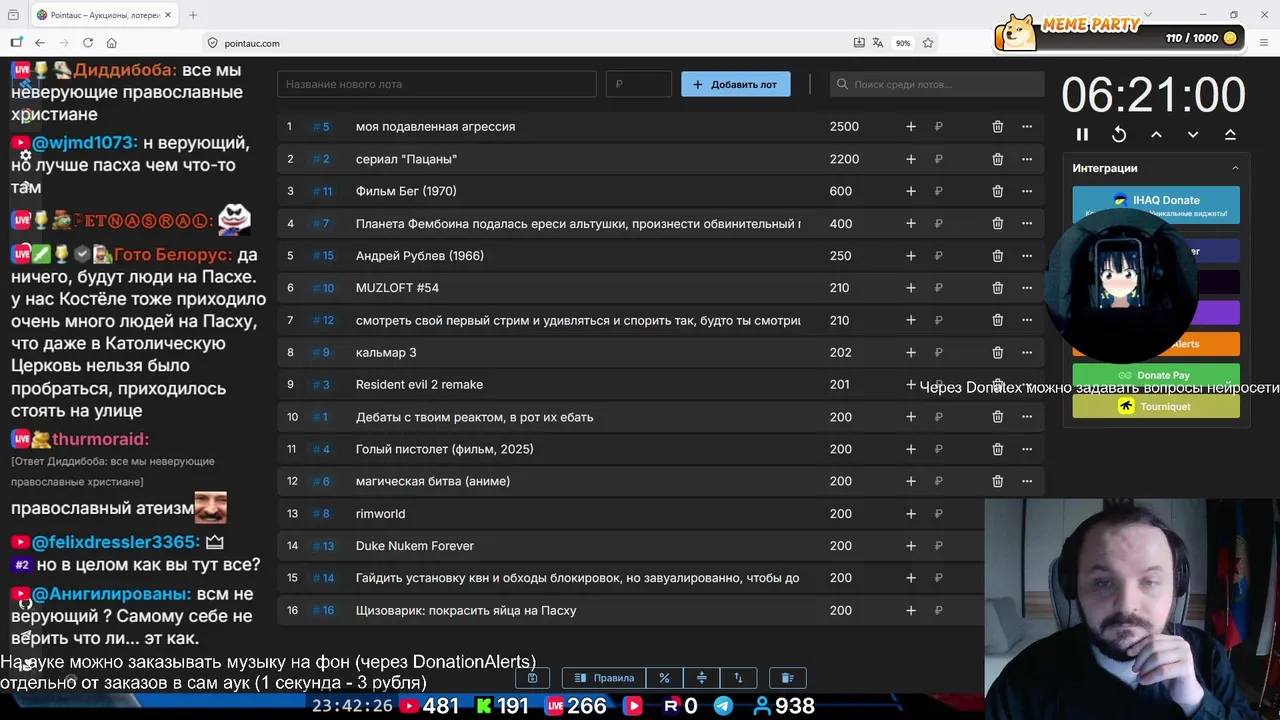This screenshot has height=720, width=1280.
Task: Click plus icon on Планета Фембоина row
Action: [911, 224]
